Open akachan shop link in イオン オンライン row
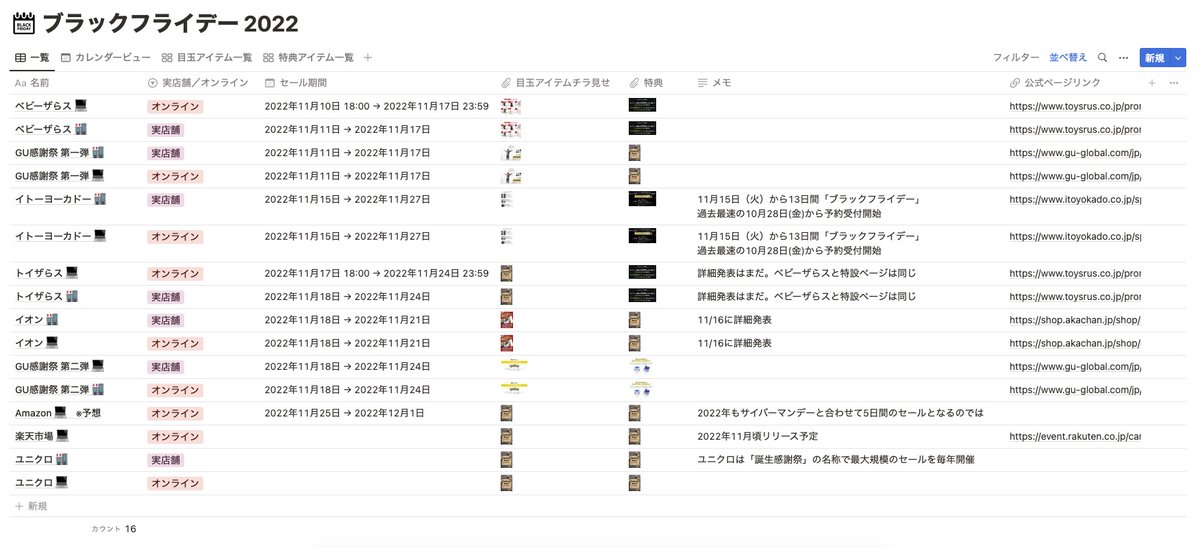Screen dimensions: 1200x548 click(x=1075, y=343)
